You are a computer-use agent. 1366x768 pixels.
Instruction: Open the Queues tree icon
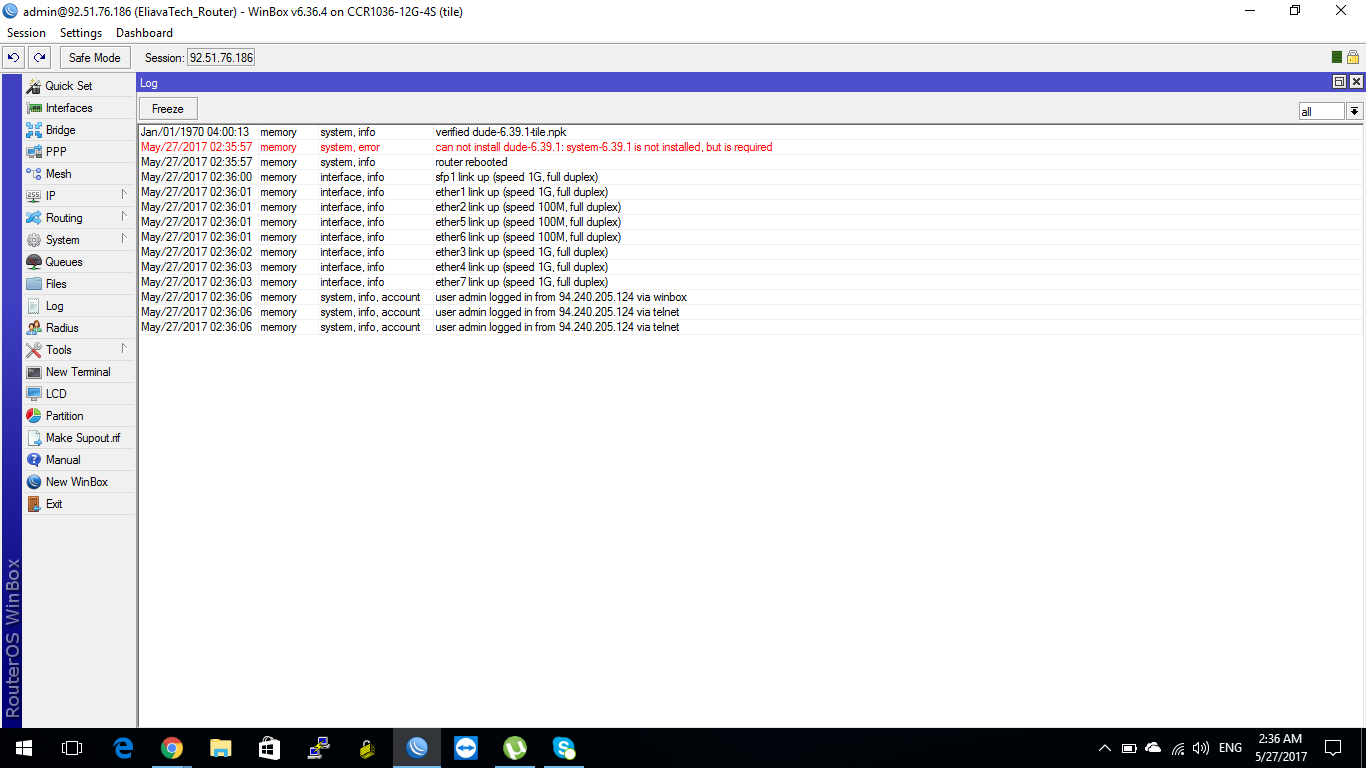point(34,262)
